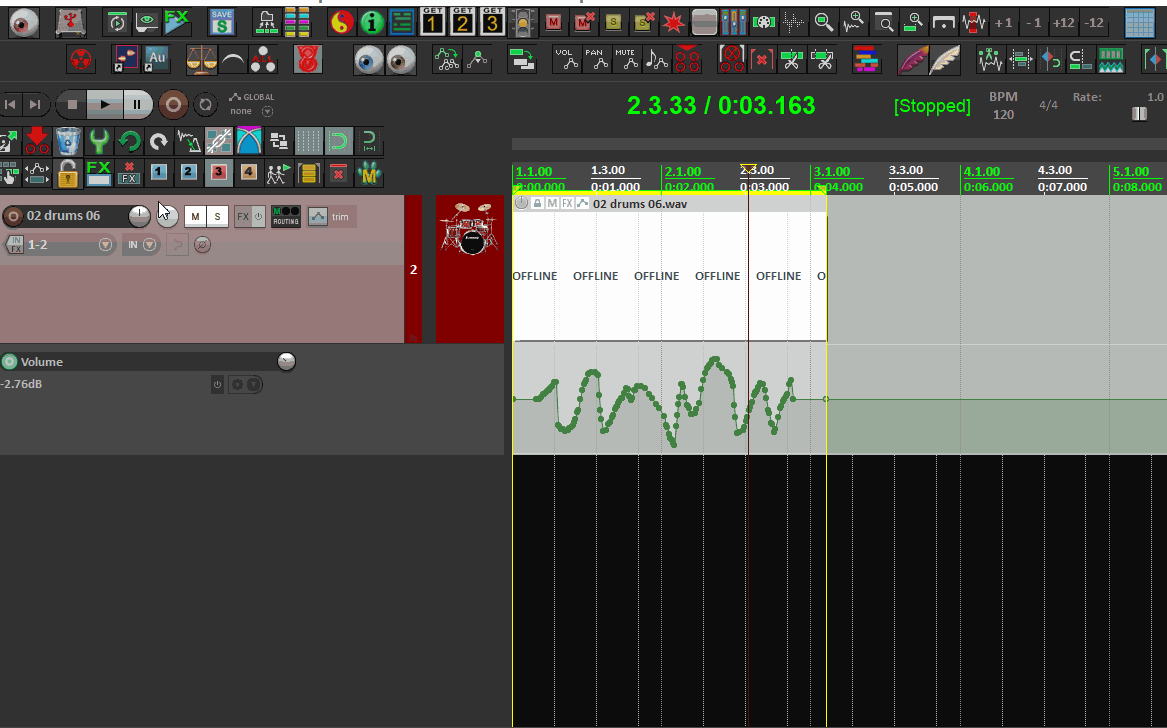Open global automation override dropdown
1167x728 pixels.
coord(267,112)
